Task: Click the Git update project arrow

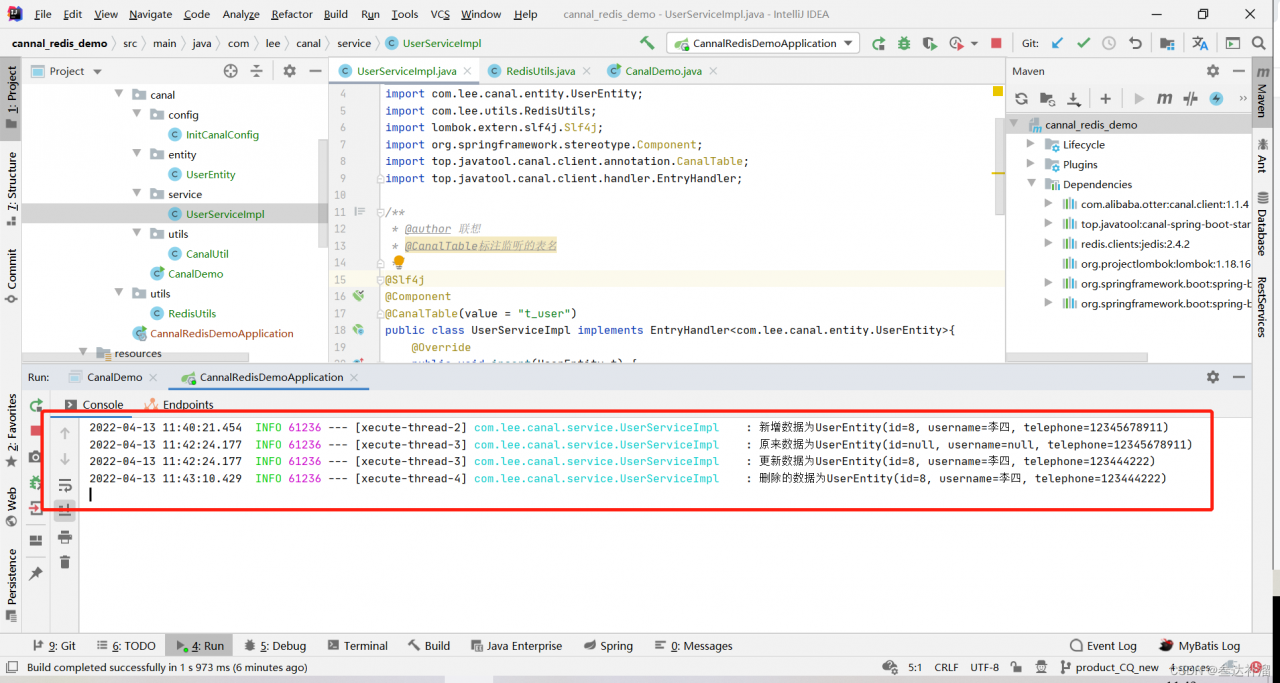Action: tap(1057, 43)
